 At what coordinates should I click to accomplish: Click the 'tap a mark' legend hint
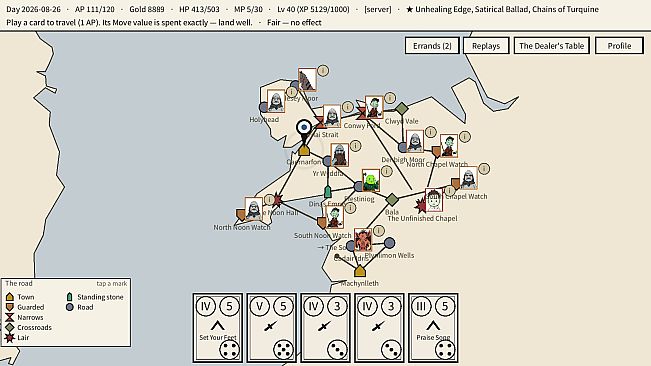112,284
